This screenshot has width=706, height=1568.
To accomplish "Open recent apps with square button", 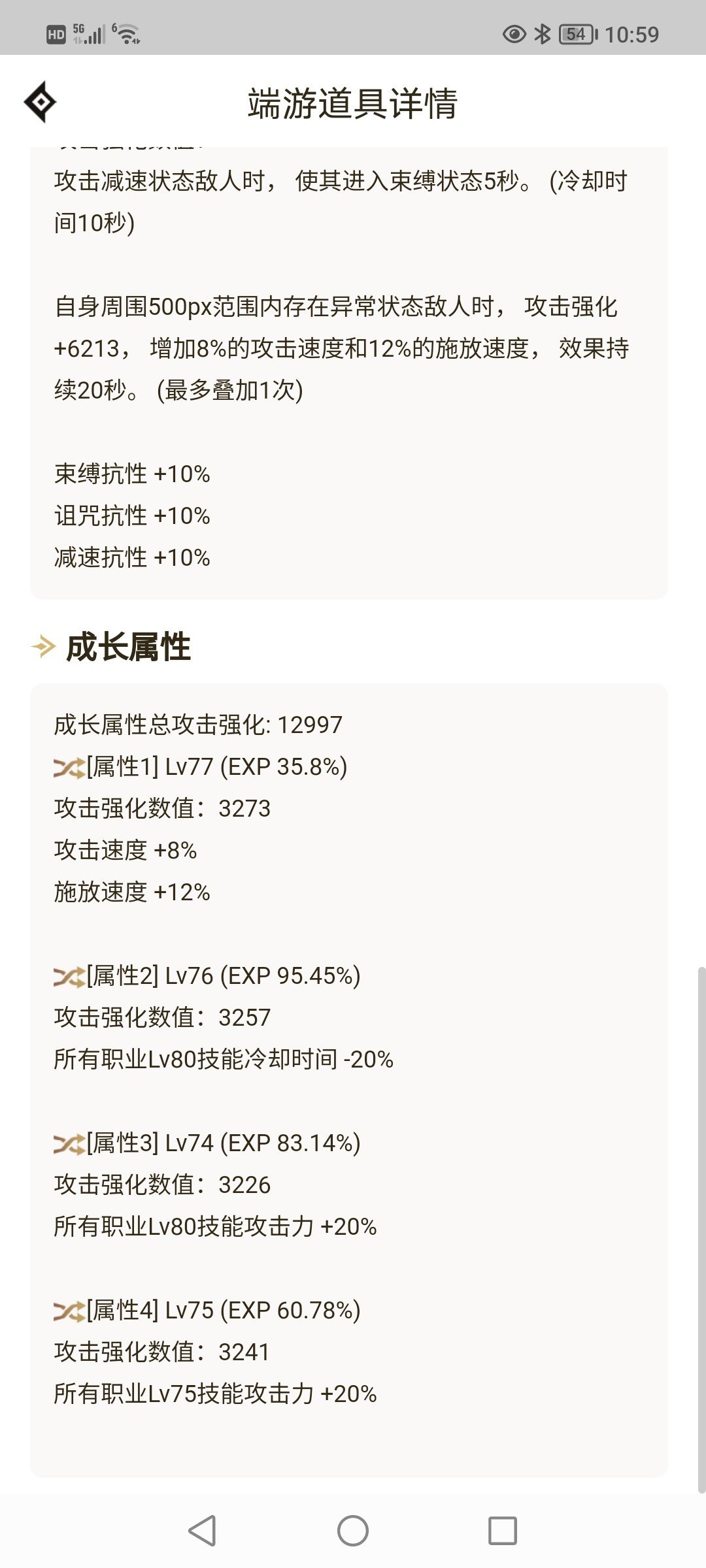I will (x=502, y=1530).
